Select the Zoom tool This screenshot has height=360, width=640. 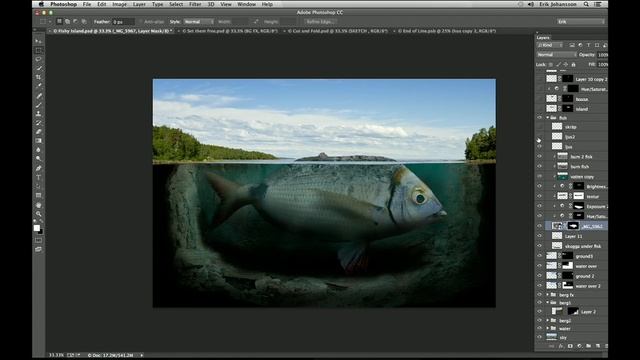(38, 214)
